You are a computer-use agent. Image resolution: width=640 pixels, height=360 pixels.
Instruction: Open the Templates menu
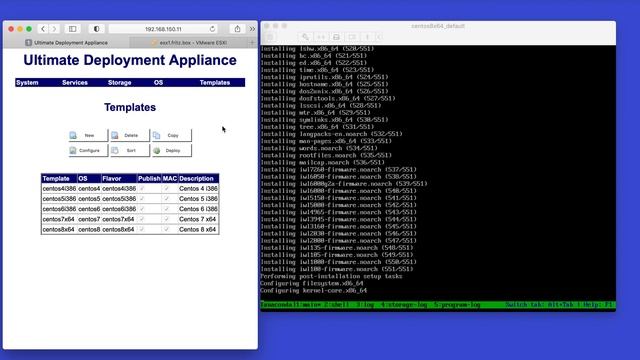(215, 82)
